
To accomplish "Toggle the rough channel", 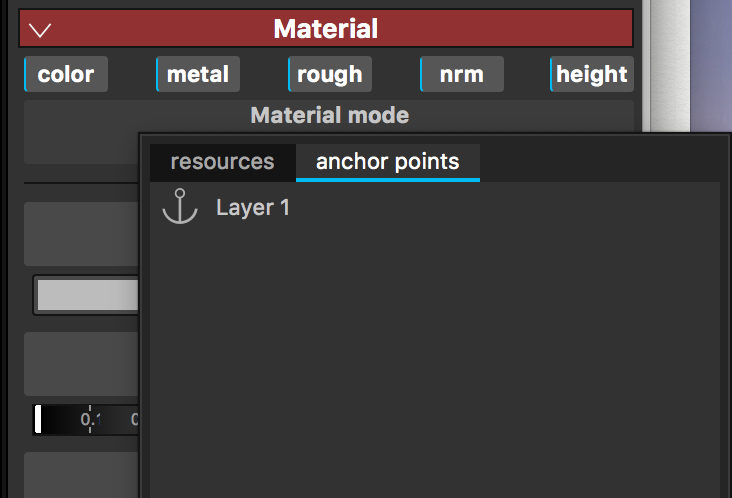I will click(x=329, y=74).
